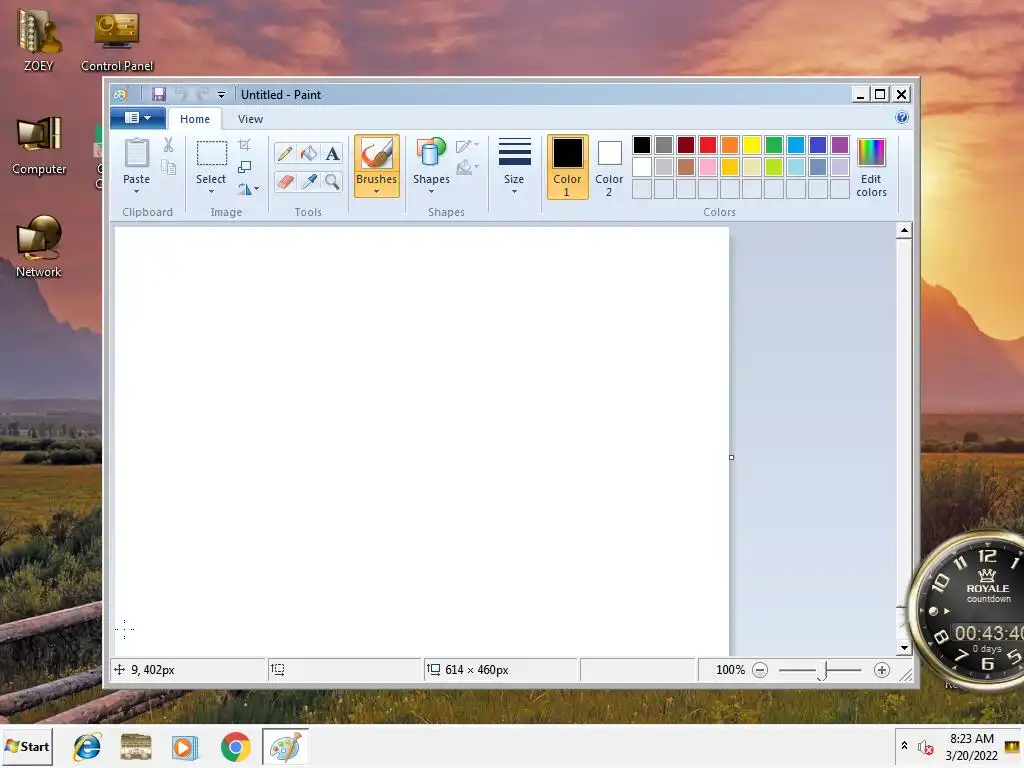Open Internet Explorer from taskbar
The height and width of the screenshot is (768, 1024).
click(x=87, y=746)
